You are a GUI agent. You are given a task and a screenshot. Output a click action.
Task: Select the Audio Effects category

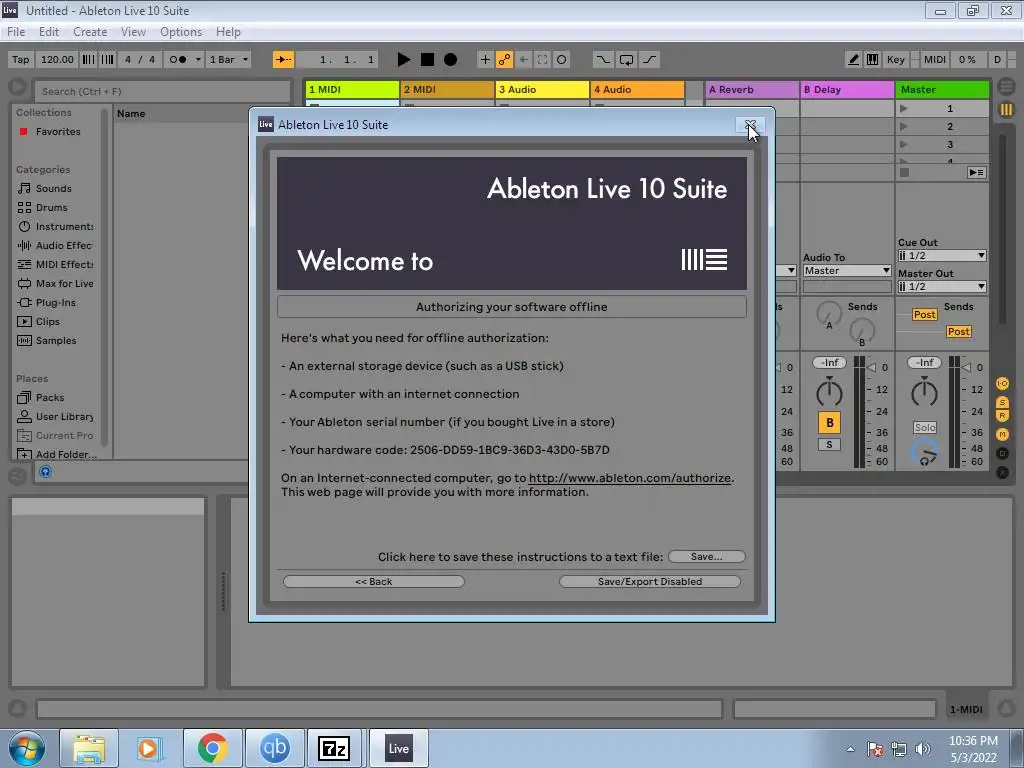(x=64, y=245)
